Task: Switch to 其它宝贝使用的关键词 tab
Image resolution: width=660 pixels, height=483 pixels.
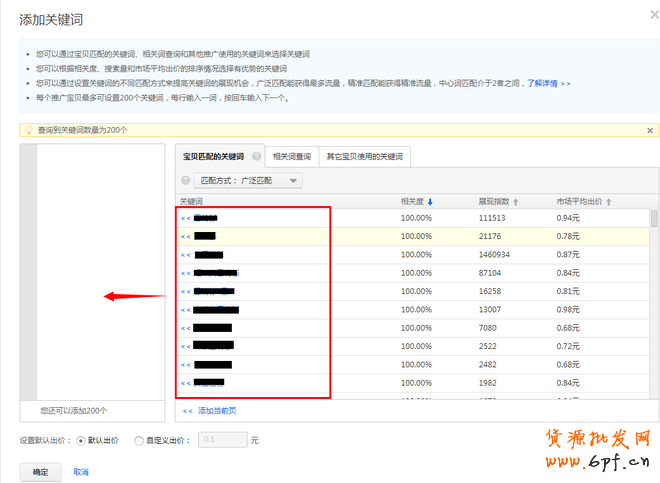Action: [364, 157]
